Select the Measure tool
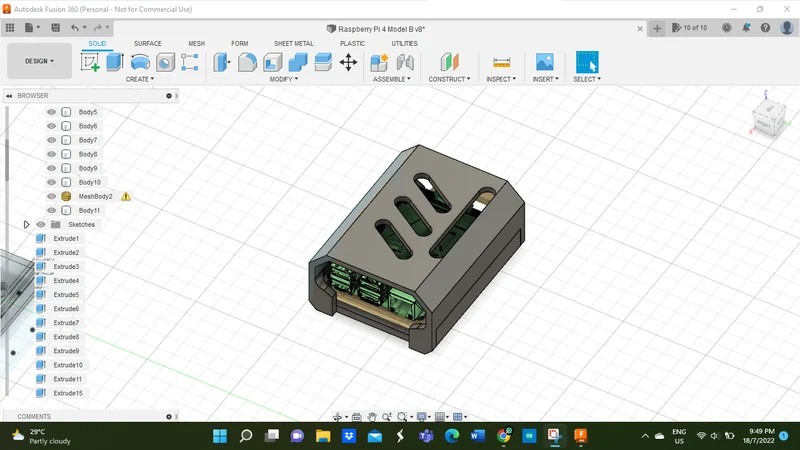 pos(502,62)
